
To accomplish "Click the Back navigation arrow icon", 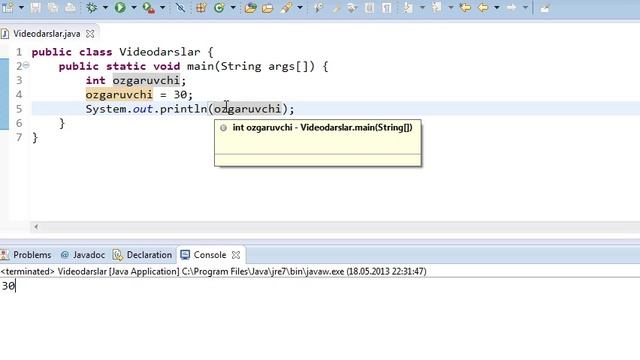I will tap(483, 7).
